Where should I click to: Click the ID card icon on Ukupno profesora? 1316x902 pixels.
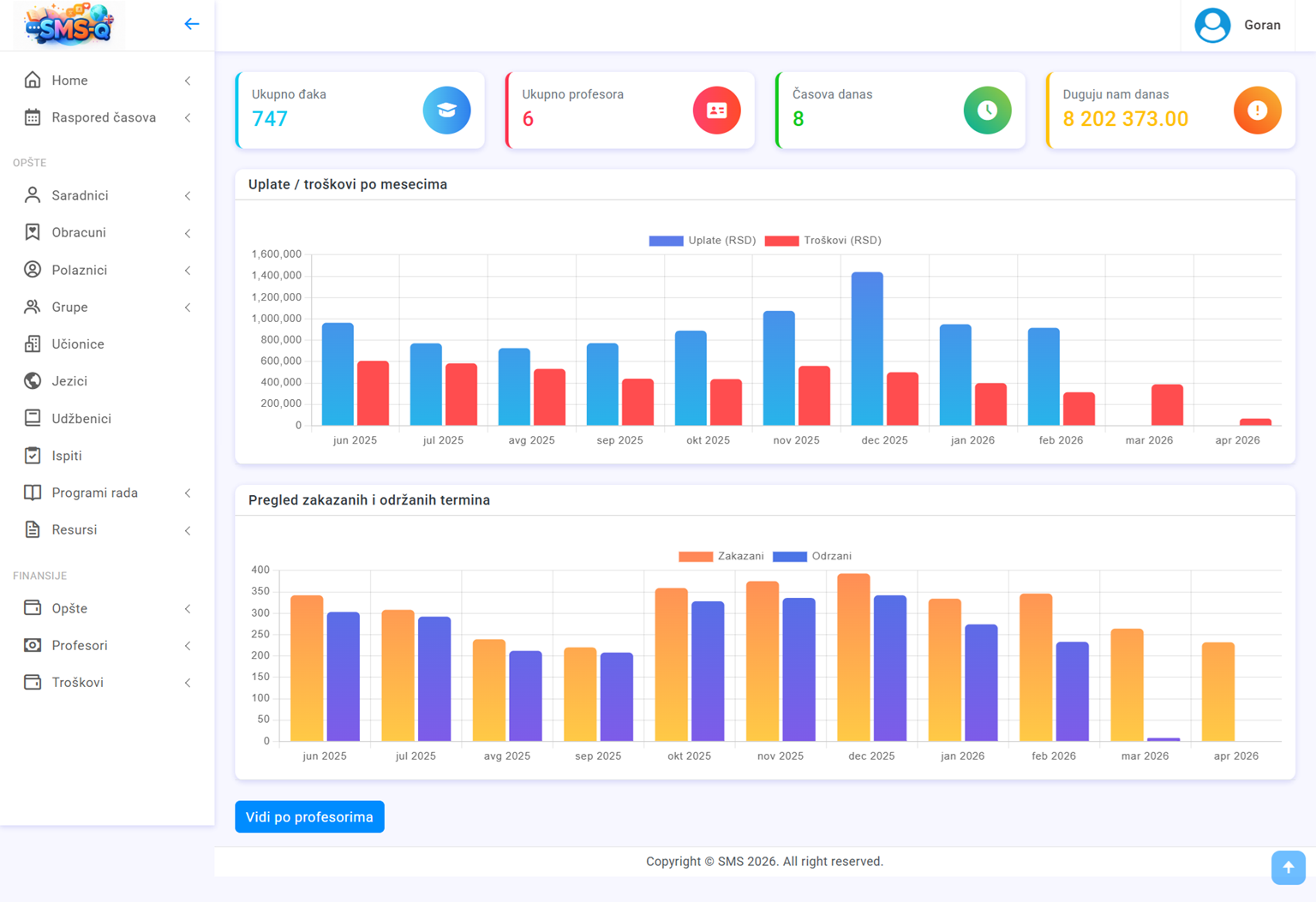pyautogui.click(x=716, y=110)
